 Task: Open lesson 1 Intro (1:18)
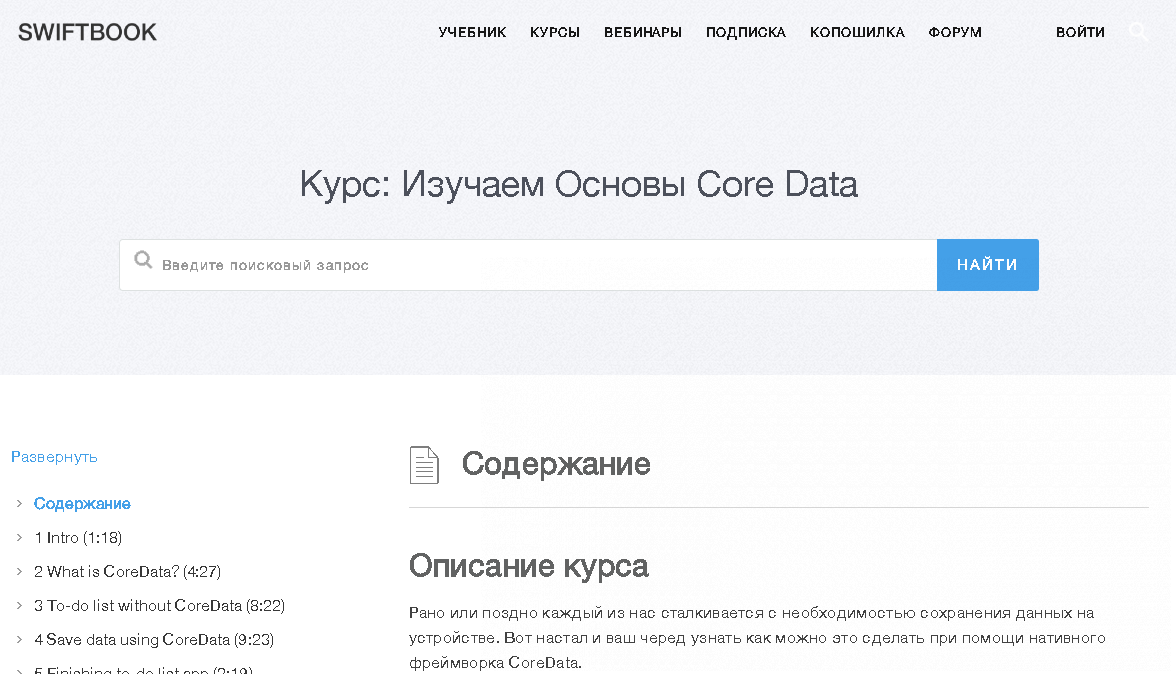78,538
